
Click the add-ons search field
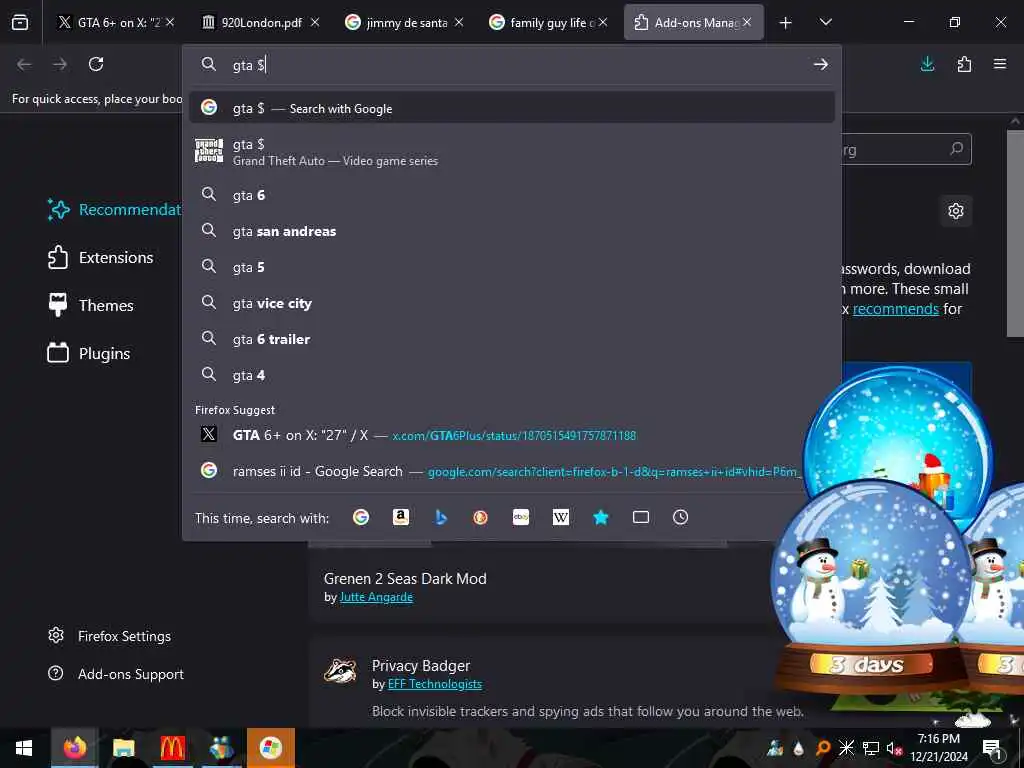click(x=904, y=150)
